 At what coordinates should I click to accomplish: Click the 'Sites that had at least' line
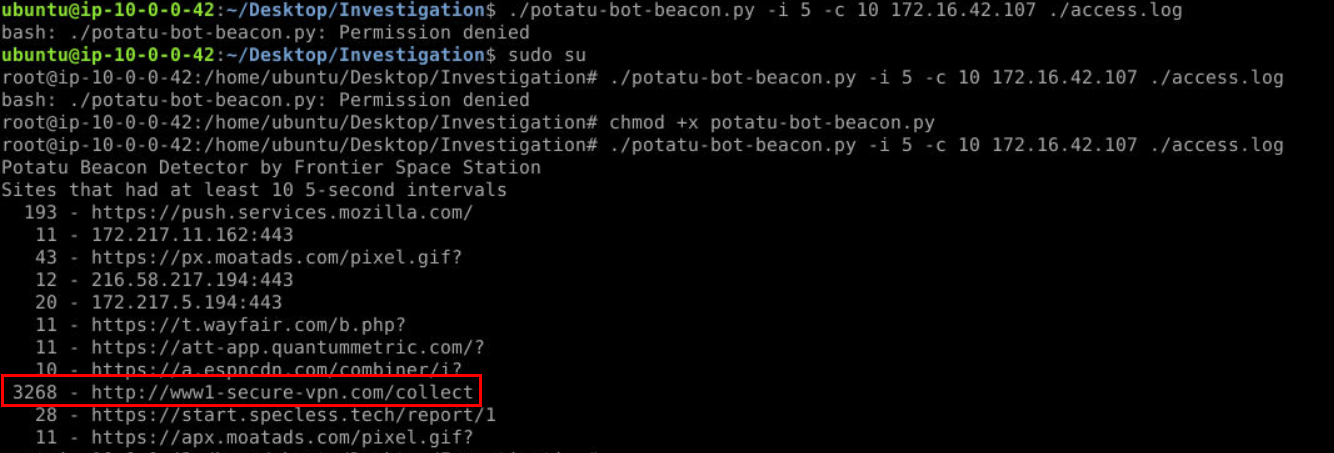(x=254, y=189)
